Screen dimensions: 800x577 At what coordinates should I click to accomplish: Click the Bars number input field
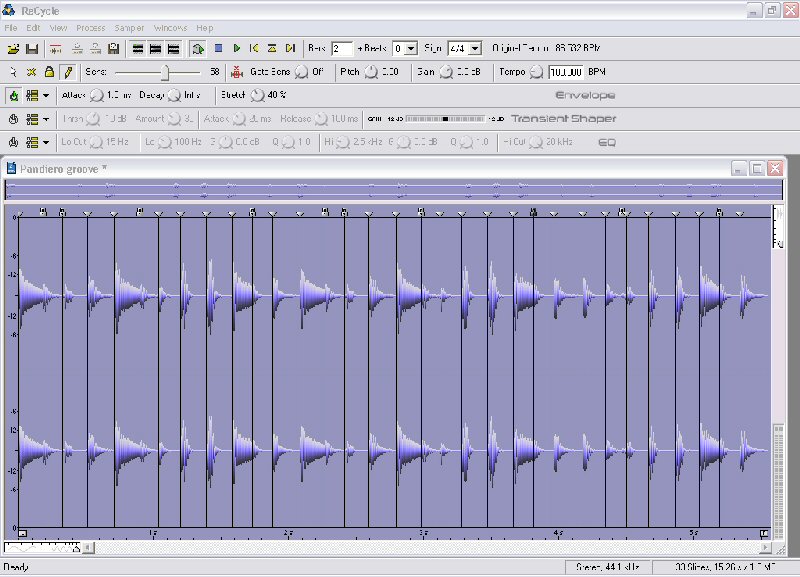point(342,48)
